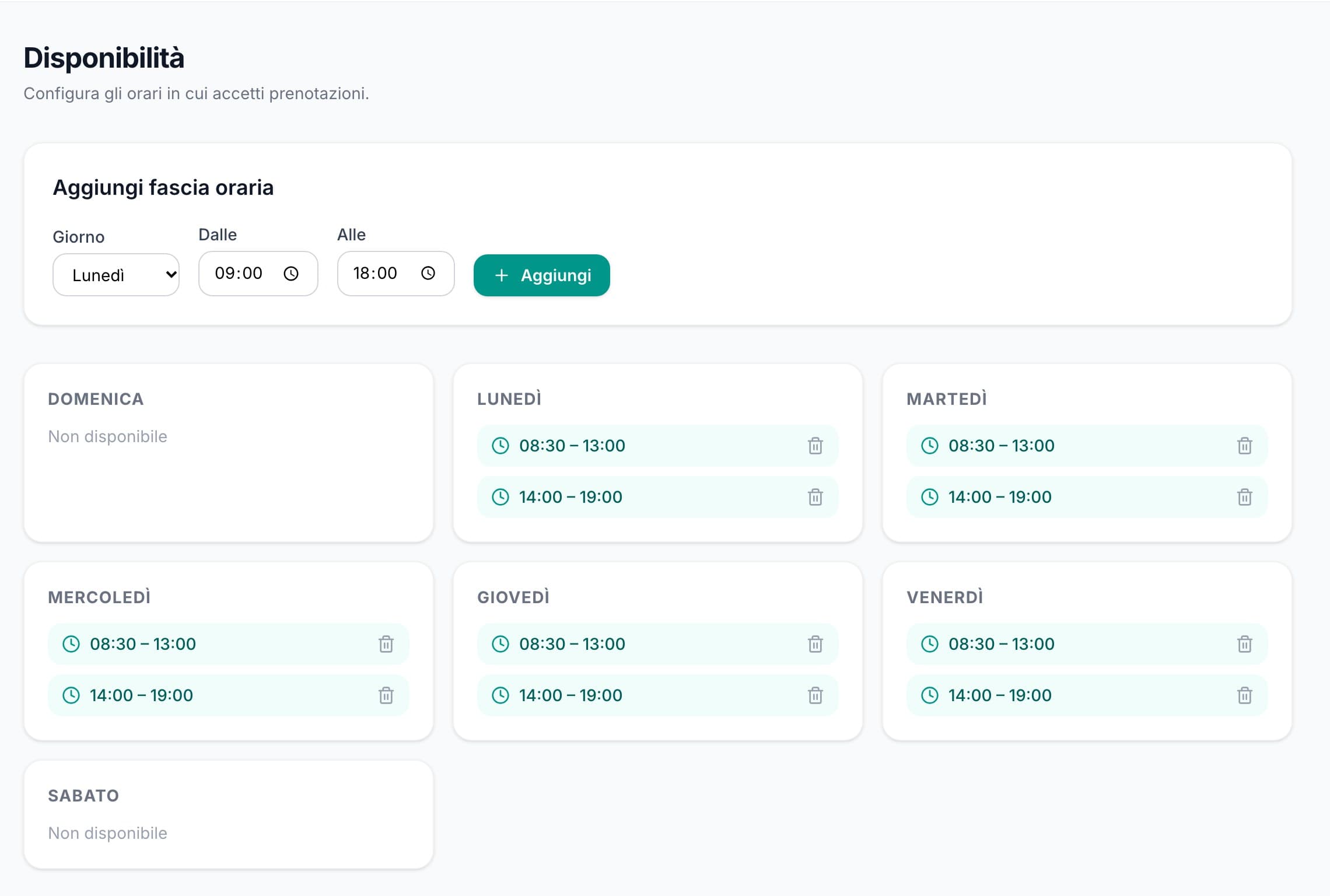Click clock icon of Martedì 14:00 slot

[930, 497]
